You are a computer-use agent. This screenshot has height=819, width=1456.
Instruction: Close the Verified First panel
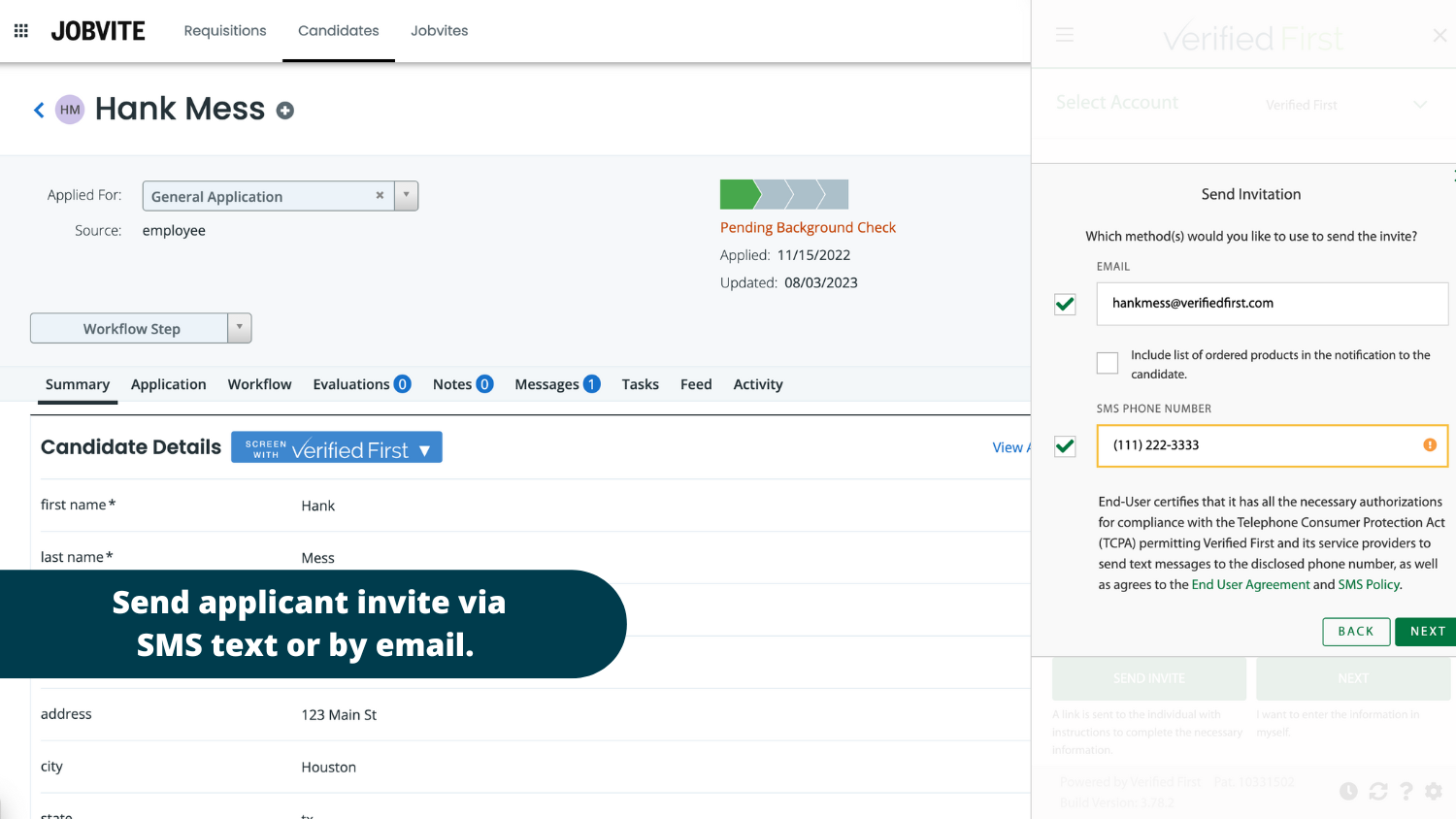1439,36
